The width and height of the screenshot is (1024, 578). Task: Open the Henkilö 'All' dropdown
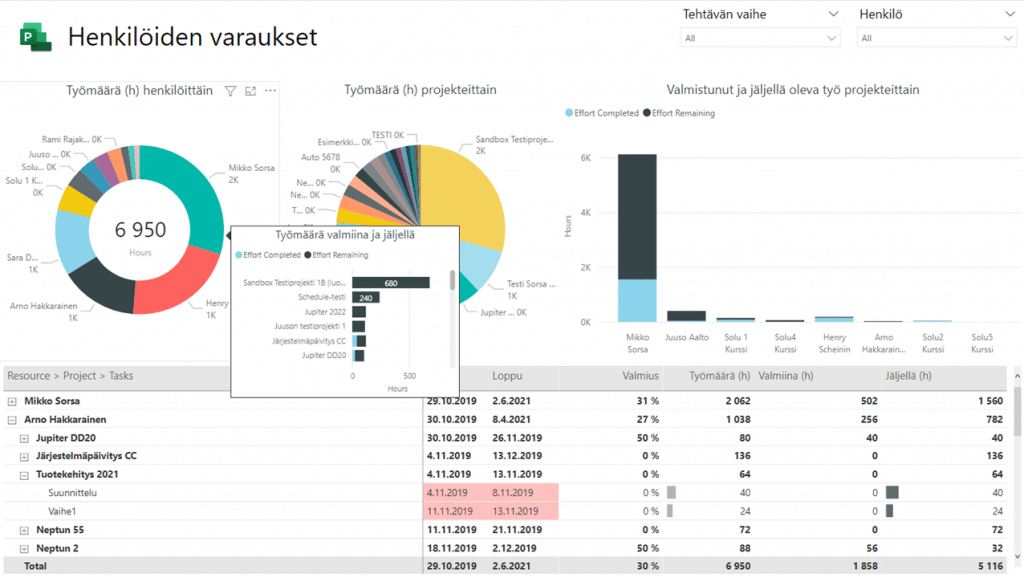tap(937, 38)
